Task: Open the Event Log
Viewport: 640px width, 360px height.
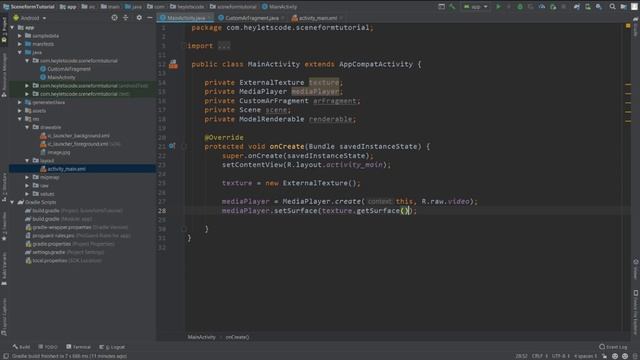Action: tap(613, 347)
